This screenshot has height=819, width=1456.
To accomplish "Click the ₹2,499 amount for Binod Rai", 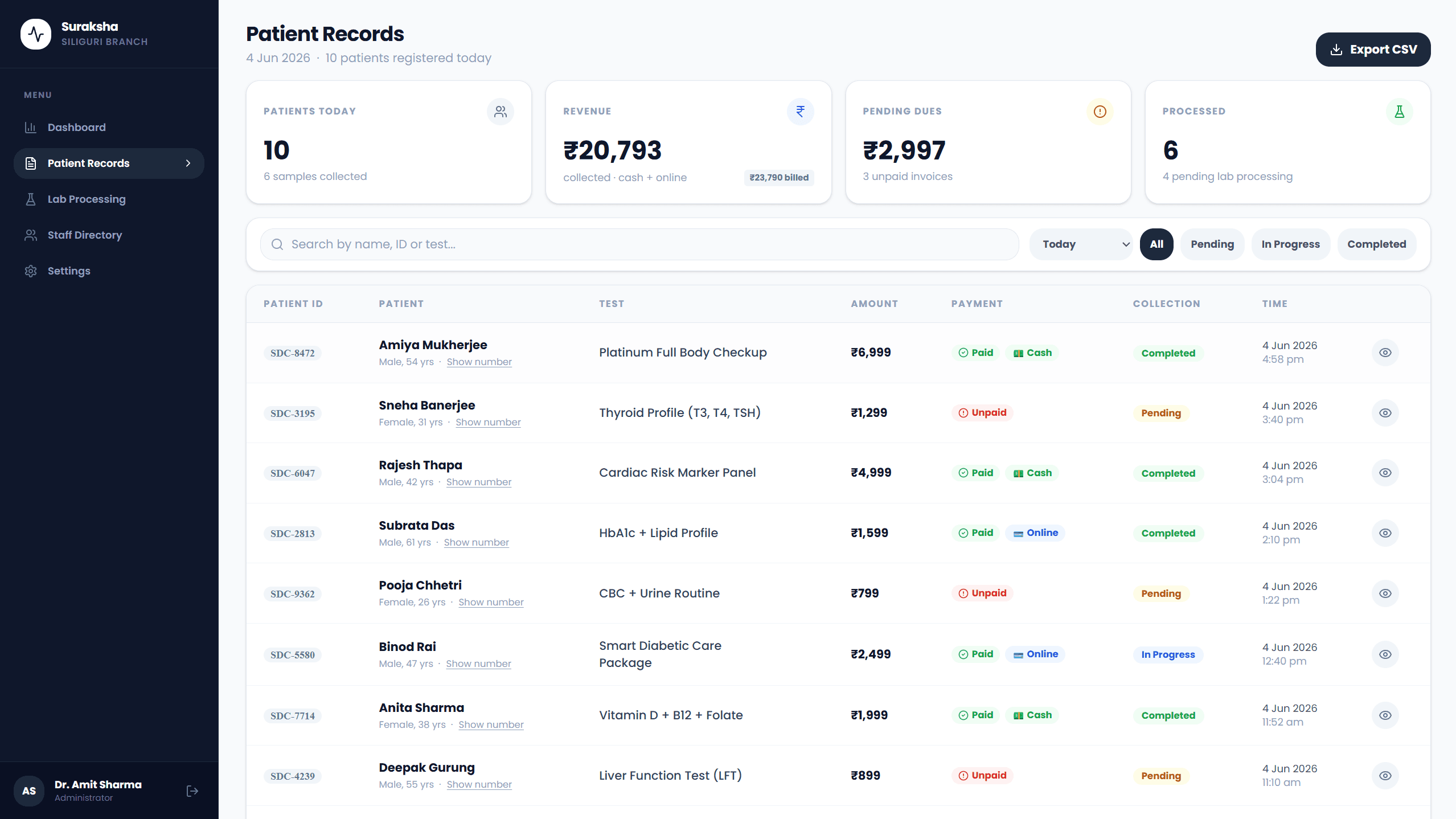I will pyautogui.click(x=870, y=654).
